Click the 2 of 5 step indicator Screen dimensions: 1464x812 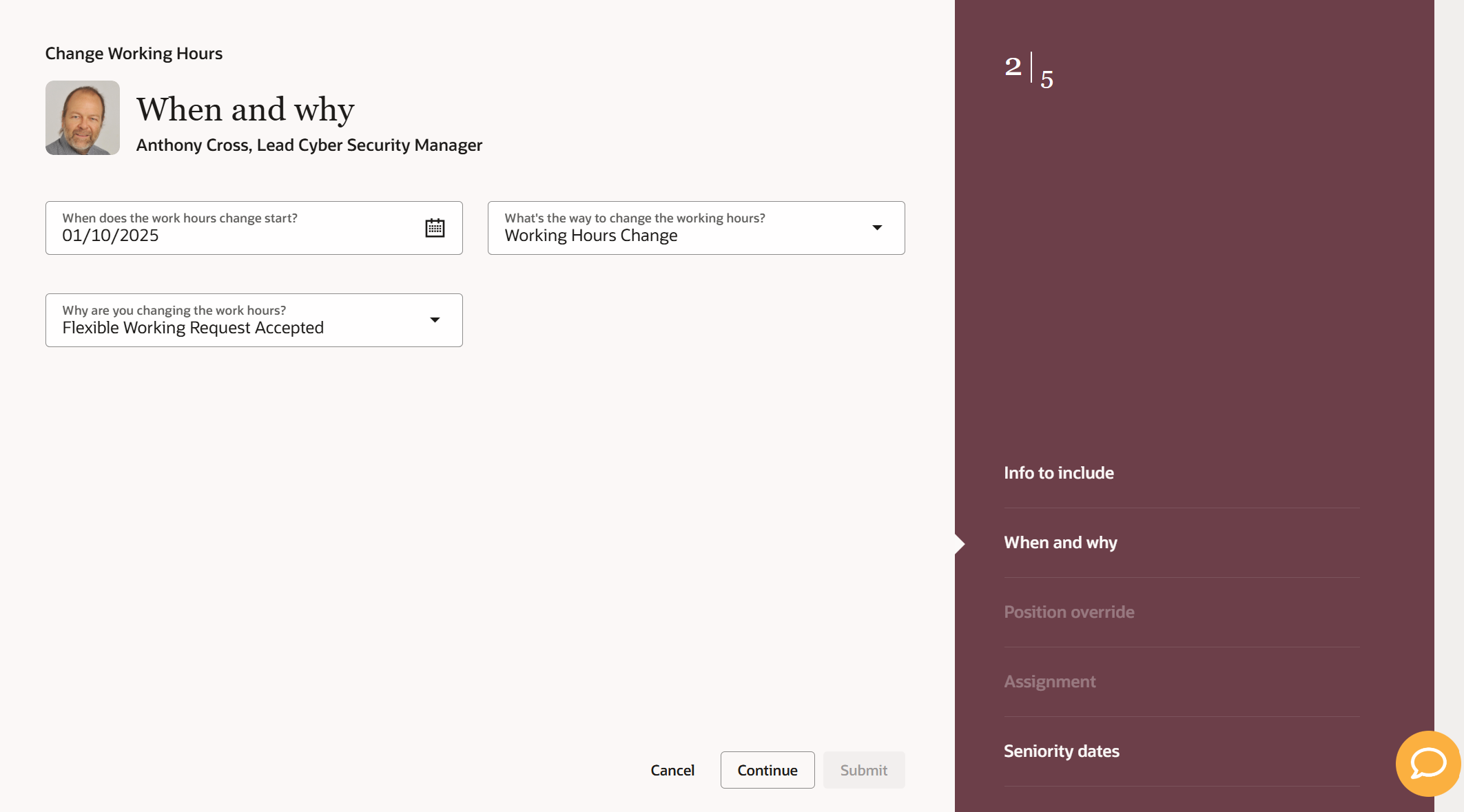pyautogui.click(x=1029, y=70)
